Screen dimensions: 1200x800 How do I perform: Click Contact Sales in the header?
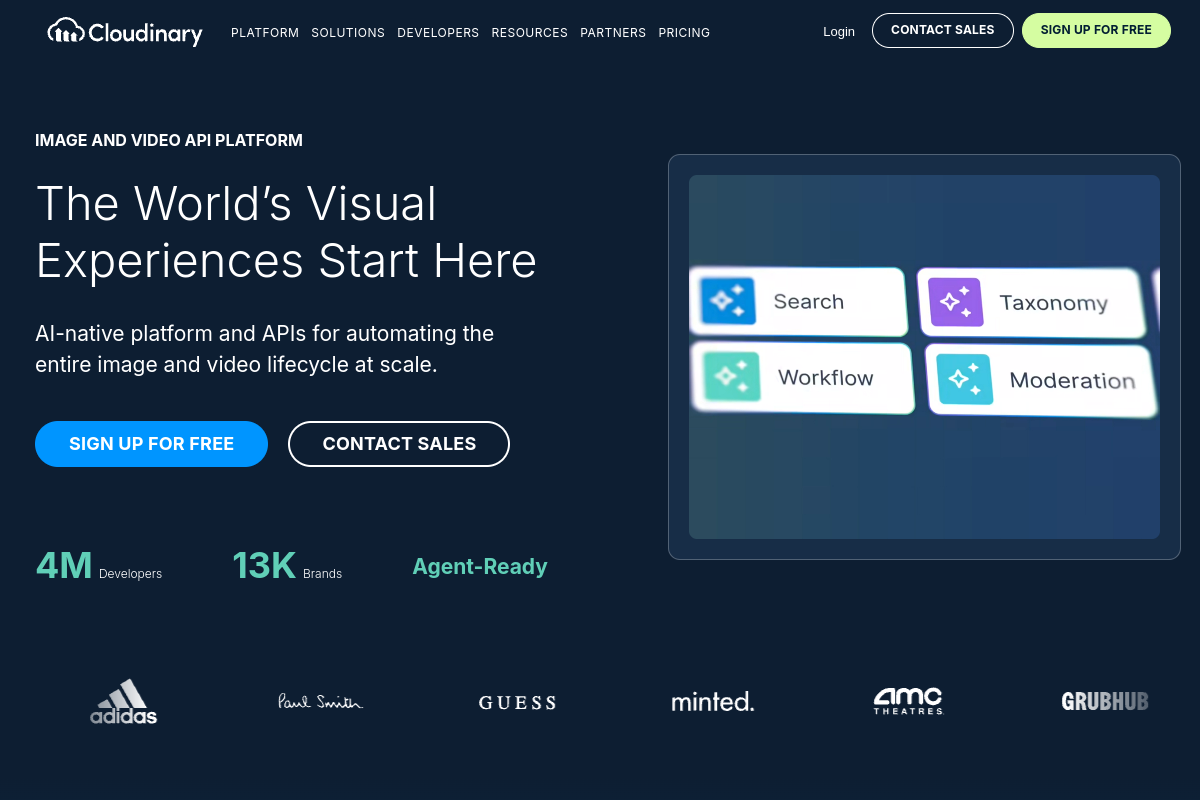tap(943, 30)
